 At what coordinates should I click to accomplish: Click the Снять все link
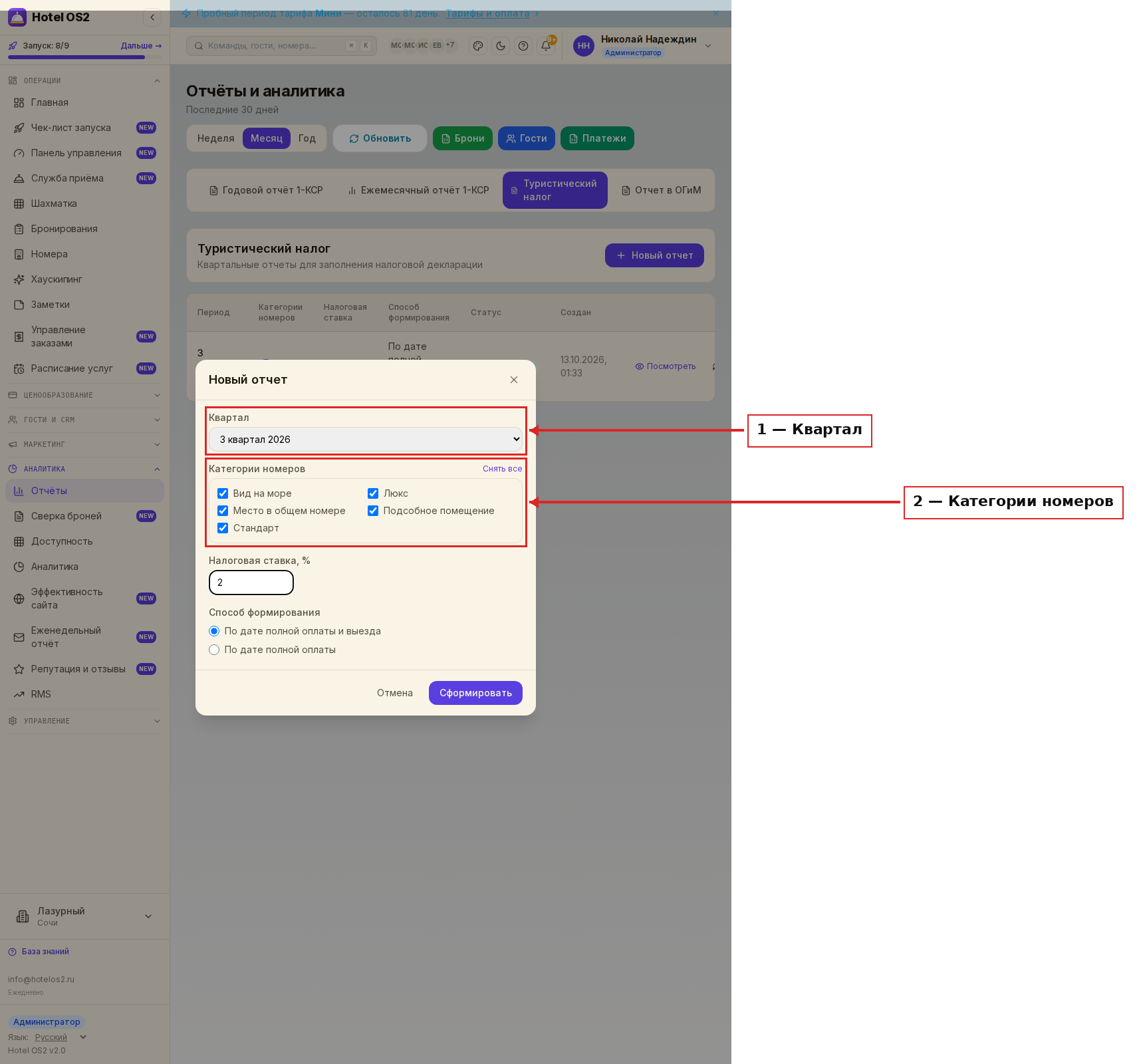pos(503,469)
